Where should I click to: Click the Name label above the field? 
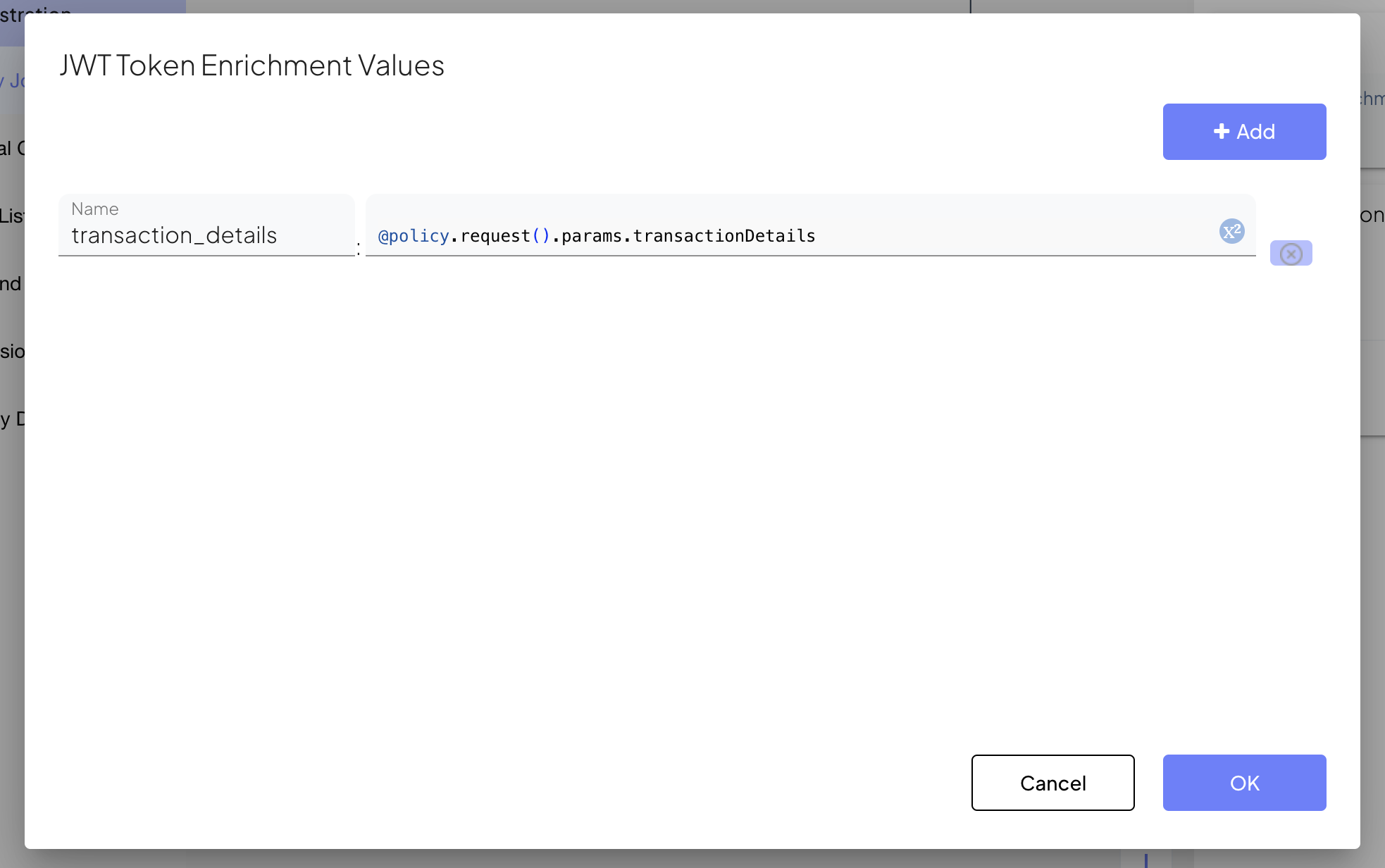coord(95,209)
